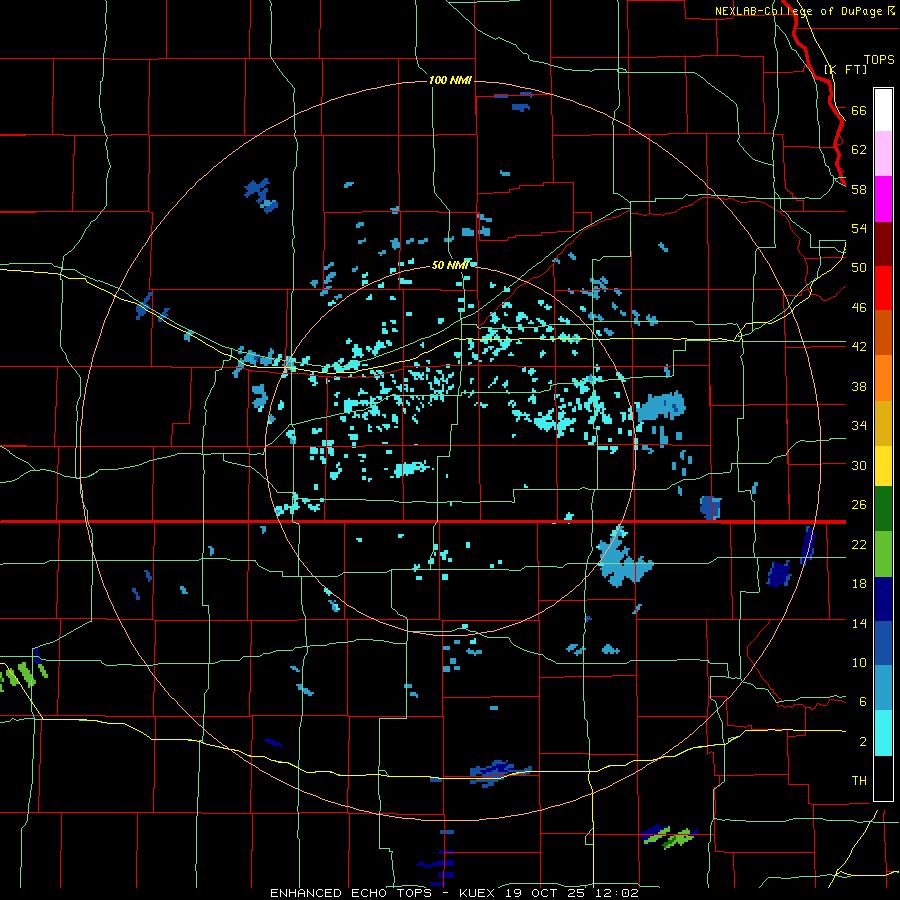900x900 pixels.
Task: Pick the navy blue legend swatch
Action: coord(883,599)
